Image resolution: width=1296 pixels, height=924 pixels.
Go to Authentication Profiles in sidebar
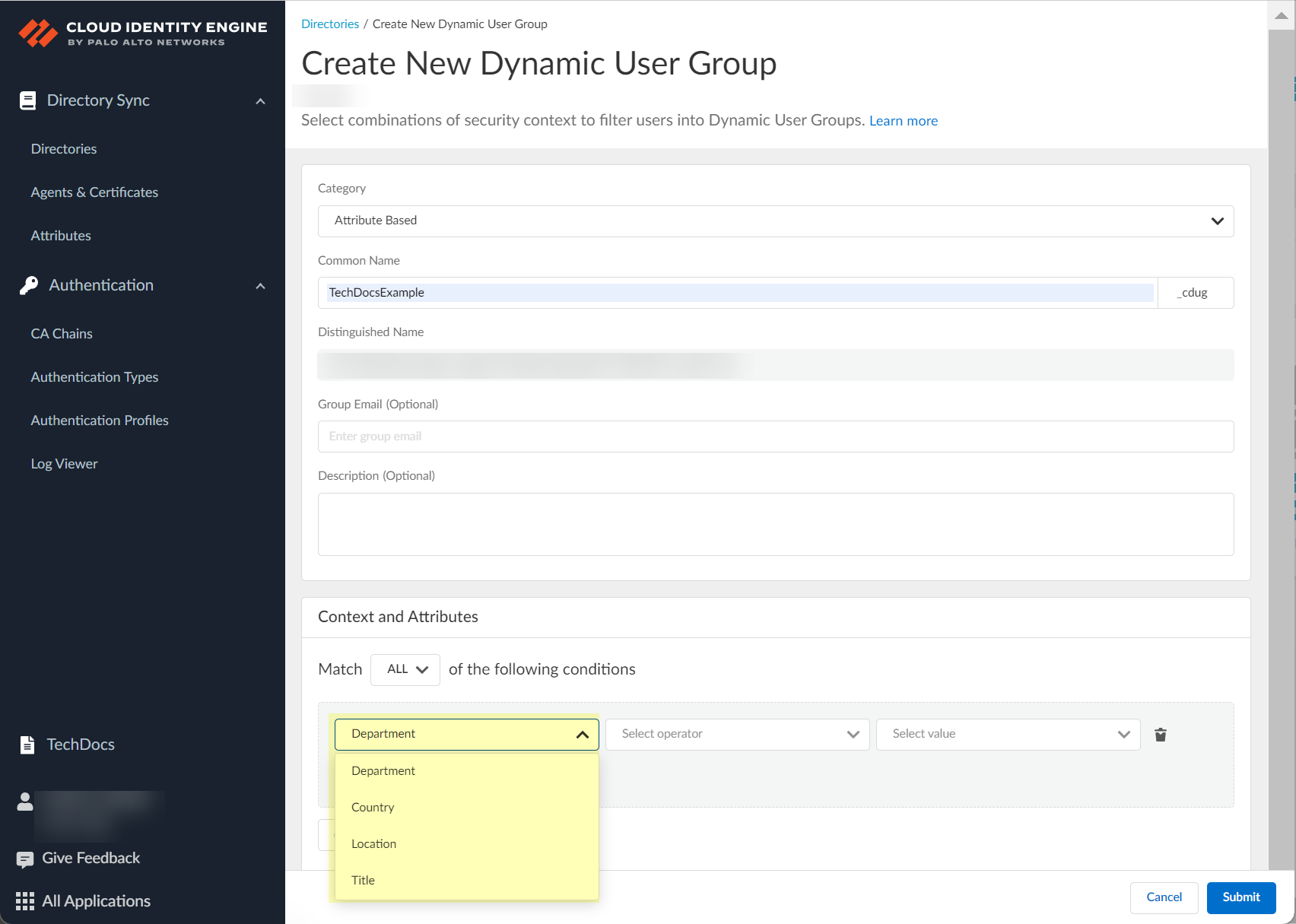click(100, 421)
